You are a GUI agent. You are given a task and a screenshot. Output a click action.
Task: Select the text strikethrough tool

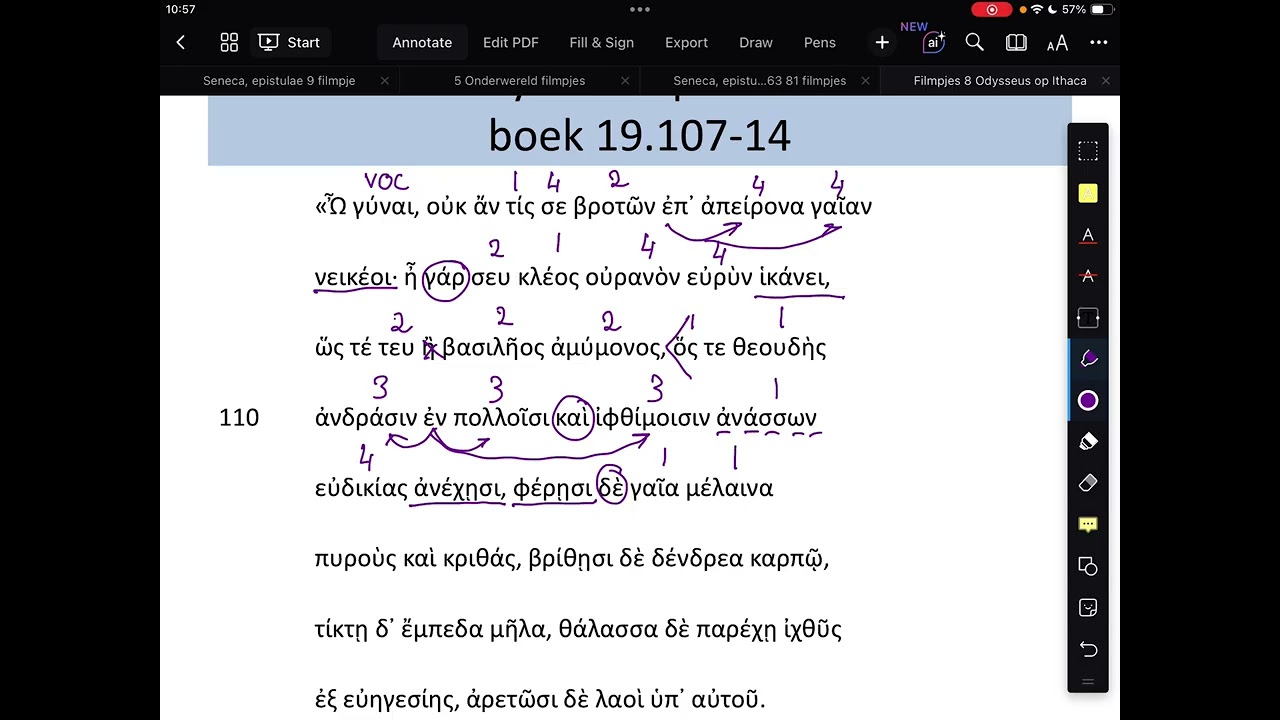1088,276
